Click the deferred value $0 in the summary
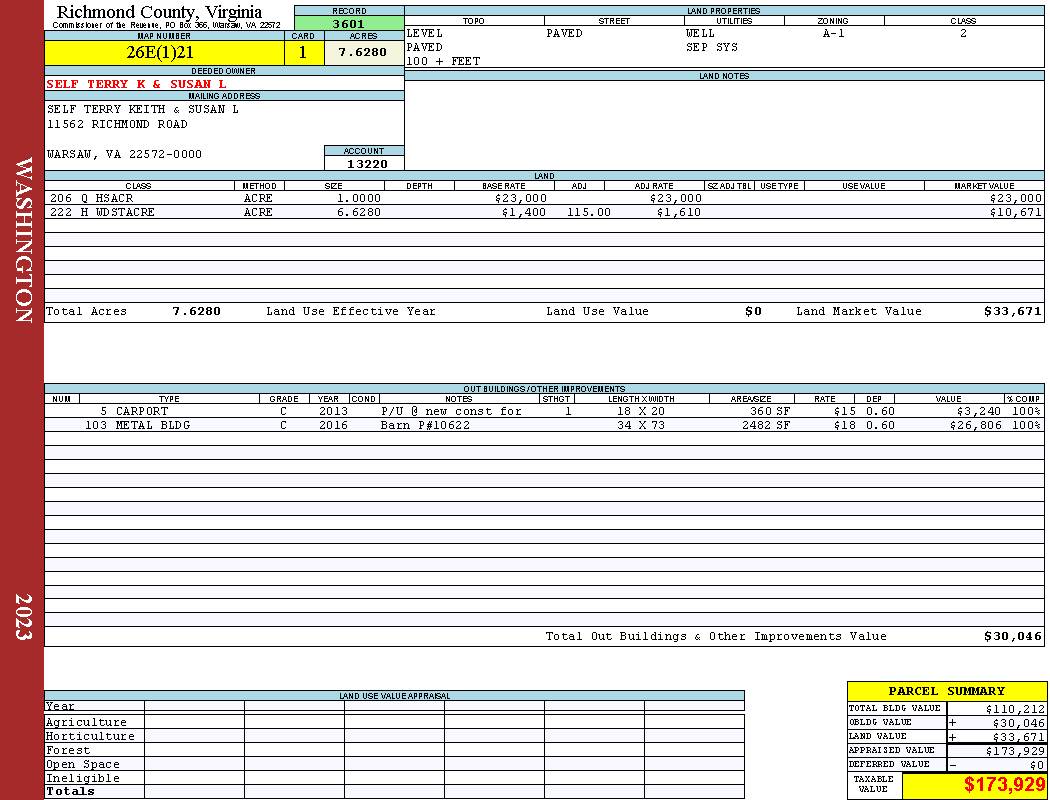Image resolution: width=1050 pixels, height=800 pixels. (1037, 765)
